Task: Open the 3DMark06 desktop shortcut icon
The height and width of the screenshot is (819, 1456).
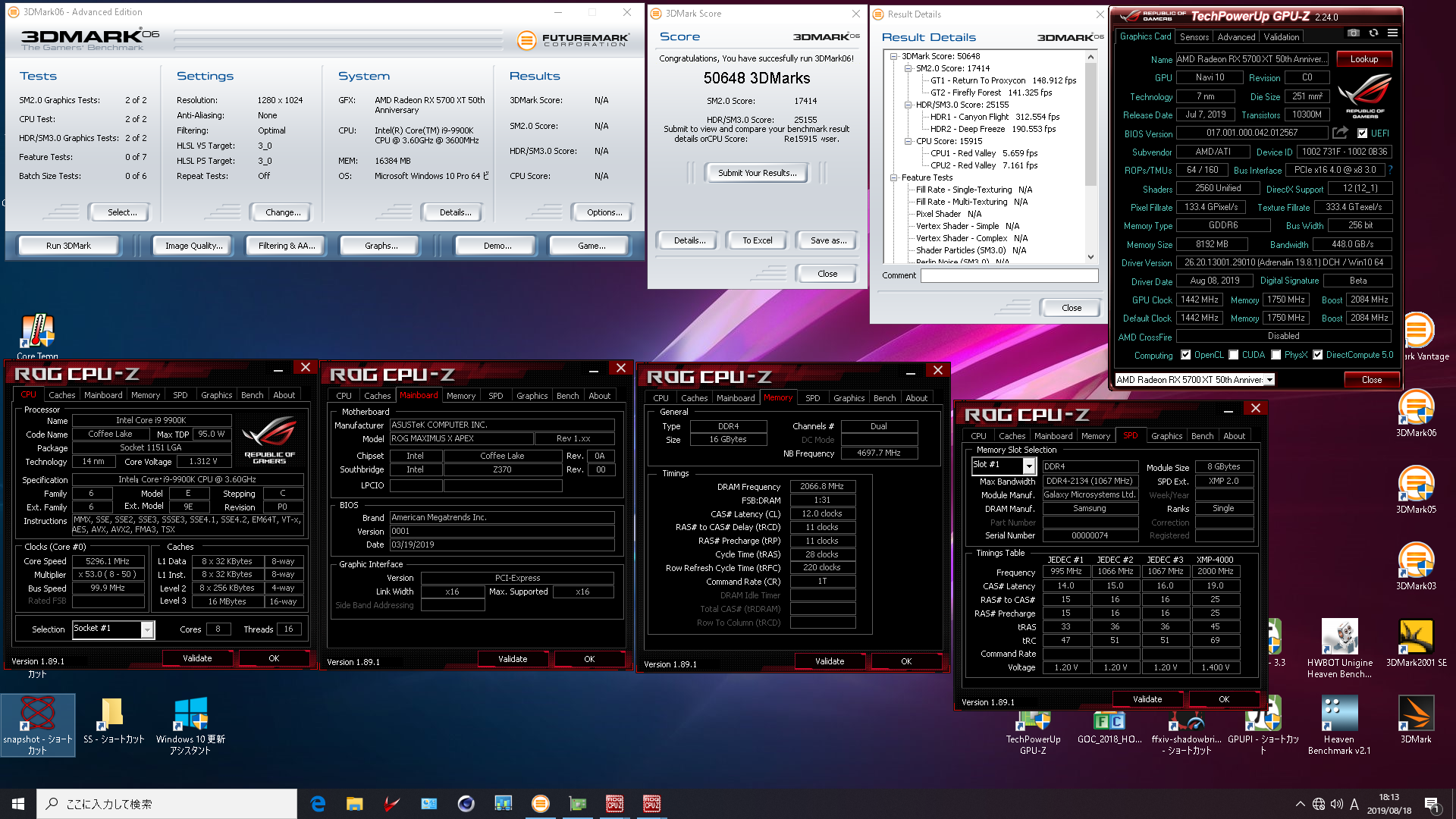Action: click(1416, 414)
